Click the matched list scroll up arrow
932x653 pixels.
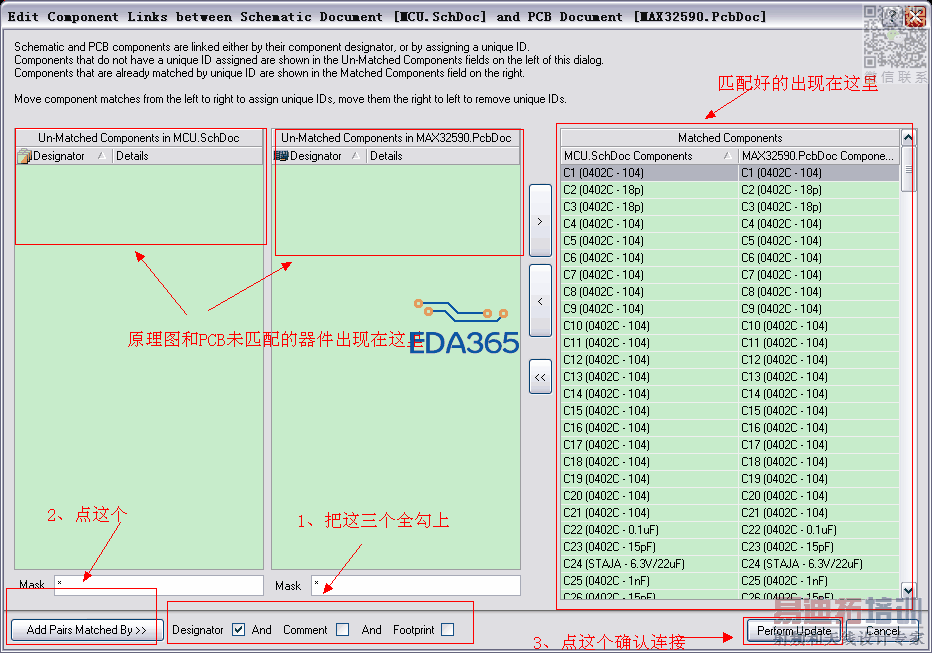[x=908, y=138]
